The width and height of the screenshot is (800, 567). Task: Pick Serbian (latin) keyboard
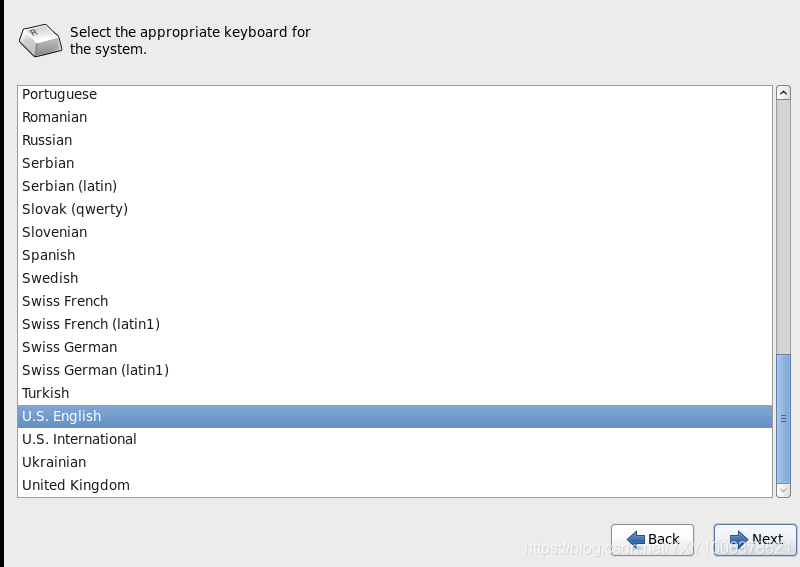tap(395, 186)
